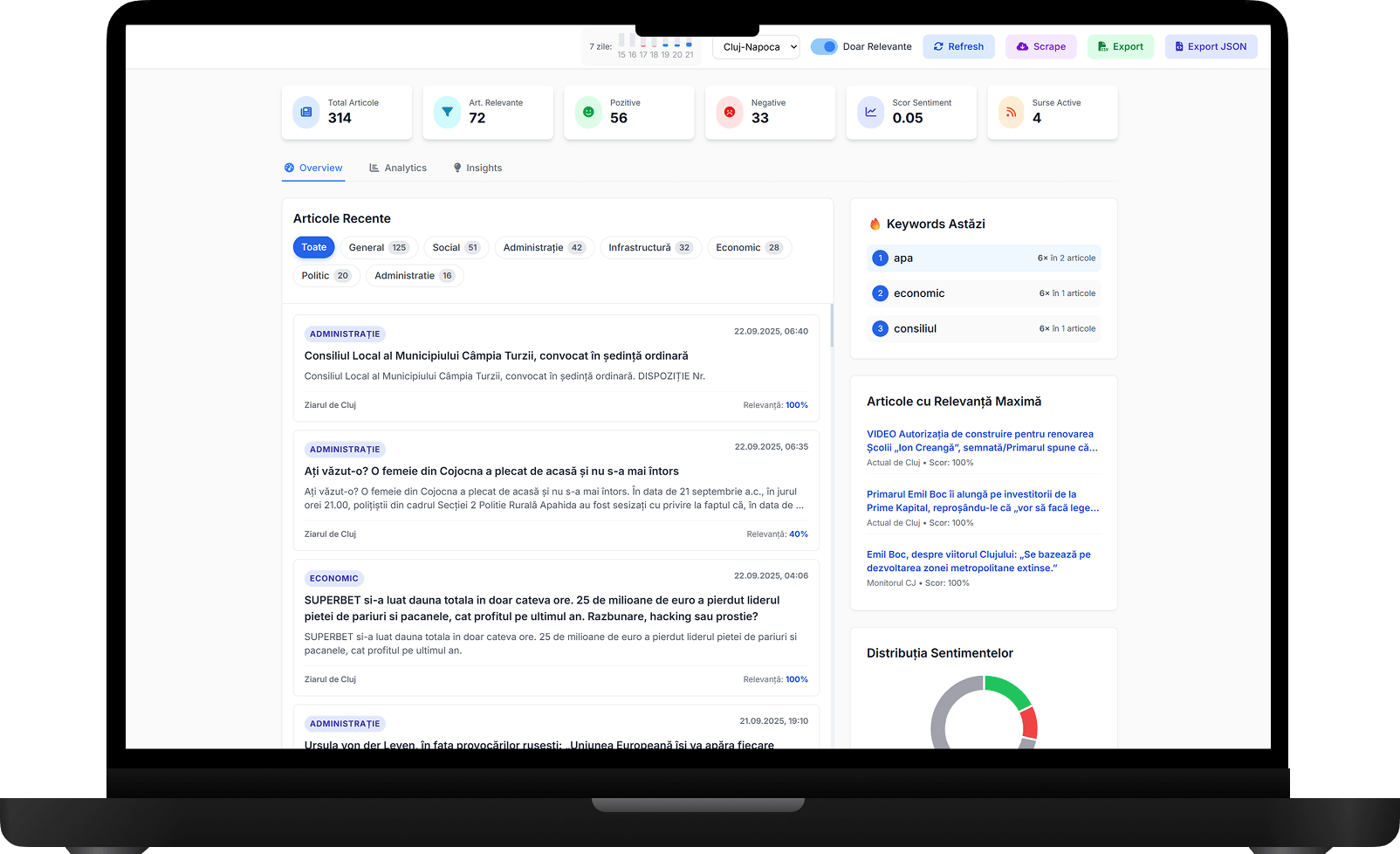
Task: Open the SUPERBET dauna totala article
Action: 542,608
